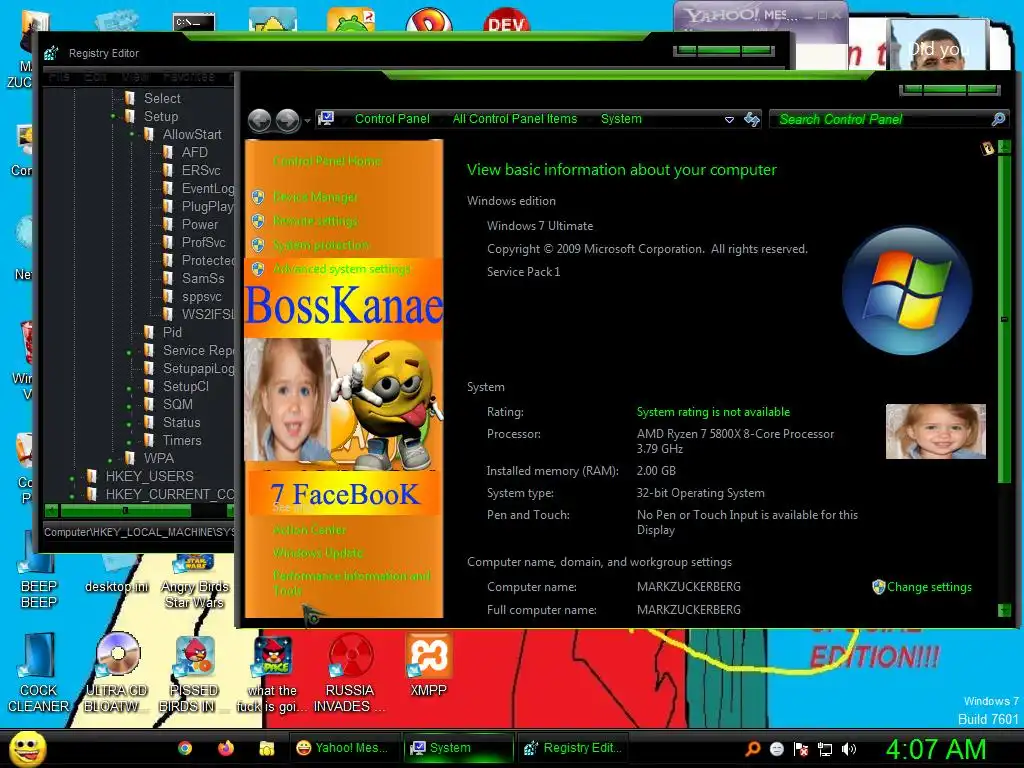Screen dimensions: 1024x768
Task: Open the View menu in Registry Editor
Action: [135, 77]
